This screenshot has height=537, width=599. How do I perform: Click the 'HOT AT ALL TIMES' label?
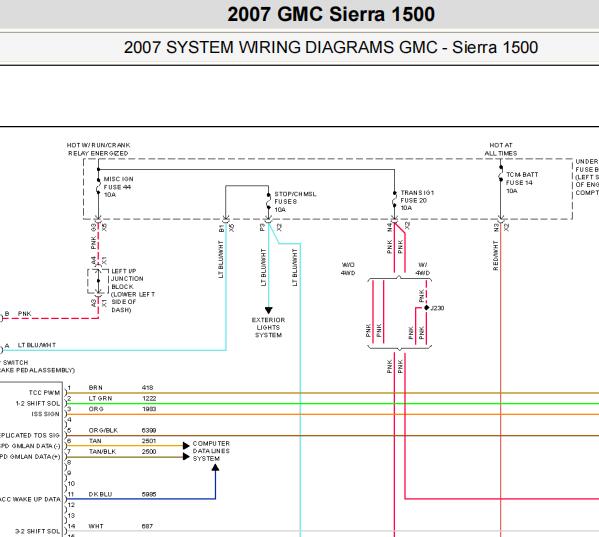click(x=501, y=149)
